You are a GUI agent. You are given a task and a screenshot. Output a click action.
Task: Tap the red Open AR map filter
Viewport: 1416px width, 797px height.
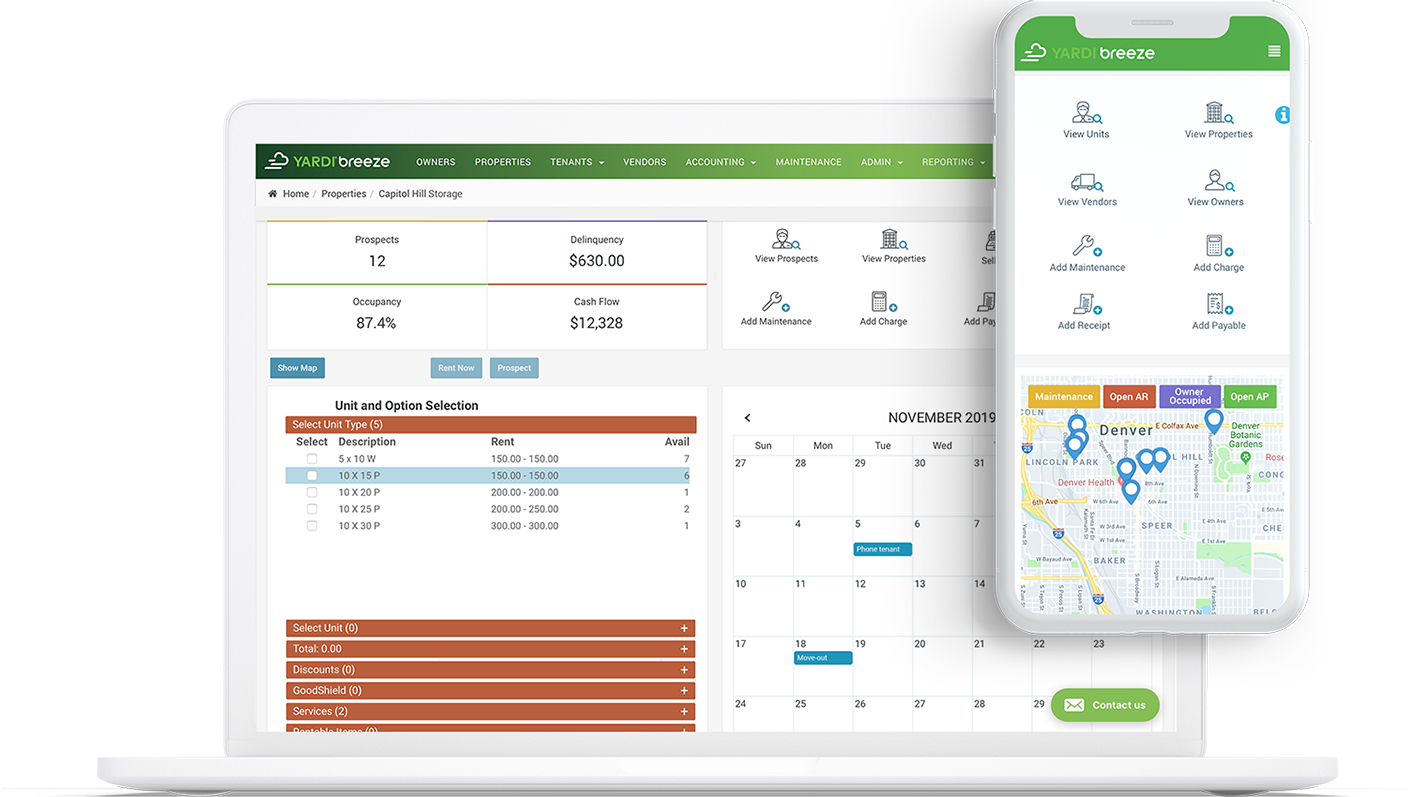[1129, 397]
